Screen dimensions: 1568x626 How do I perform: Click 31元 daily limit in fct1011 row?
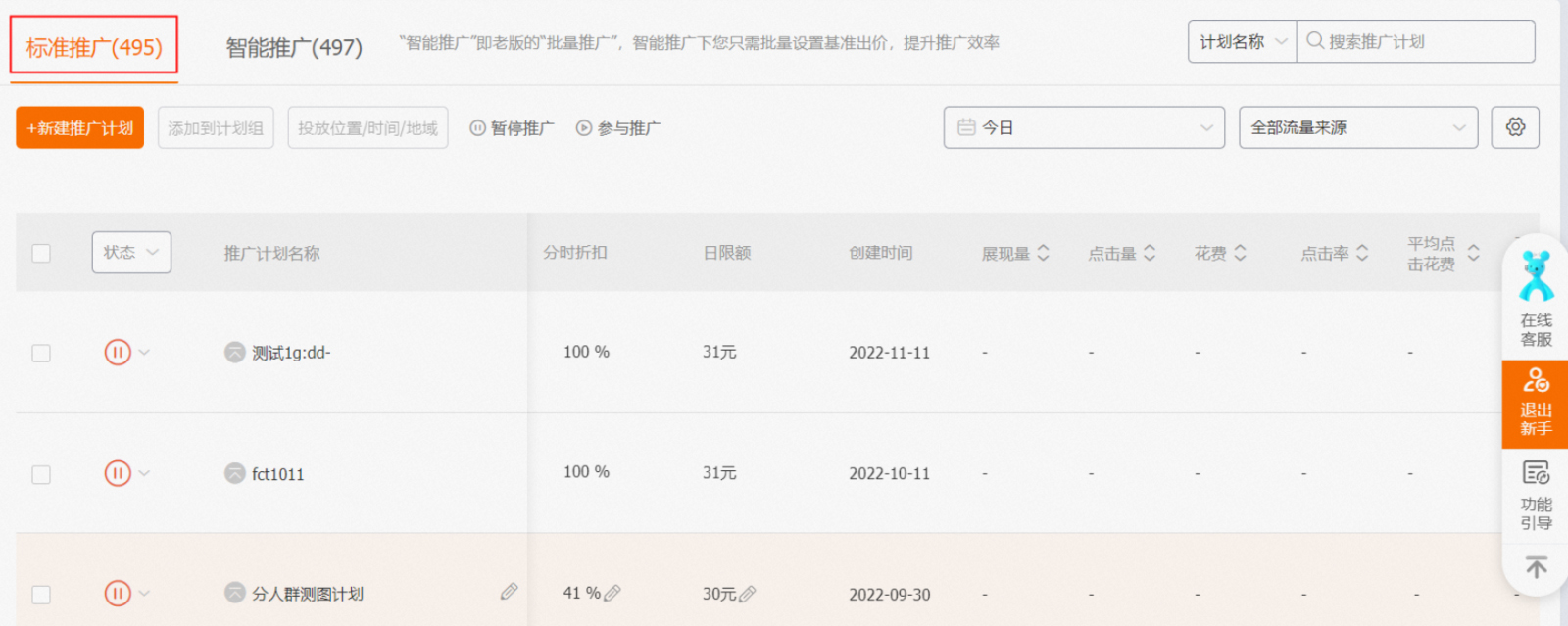pyautogui.click(x=719, y=473)
